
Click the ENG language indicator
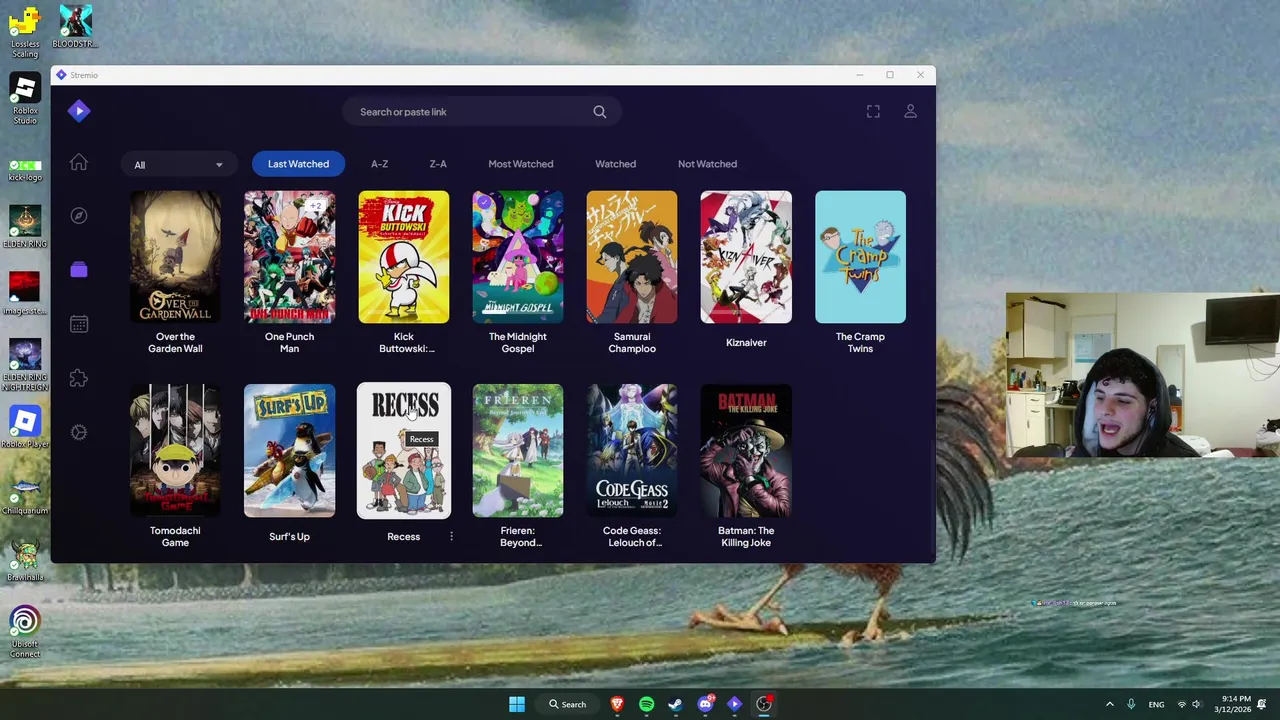tap(1156, 704)
